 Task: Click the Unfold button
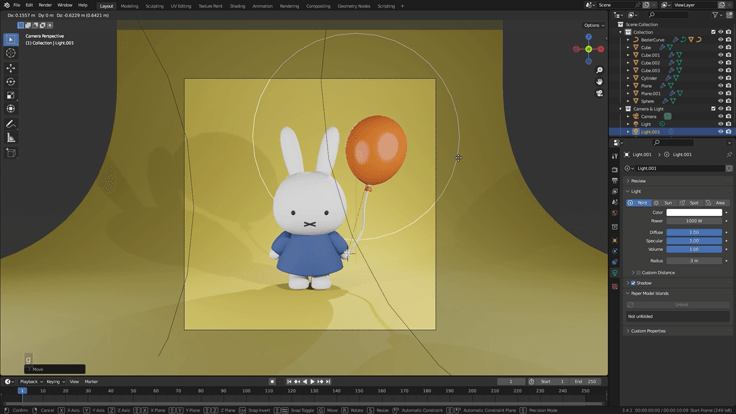tap(677, 305)
